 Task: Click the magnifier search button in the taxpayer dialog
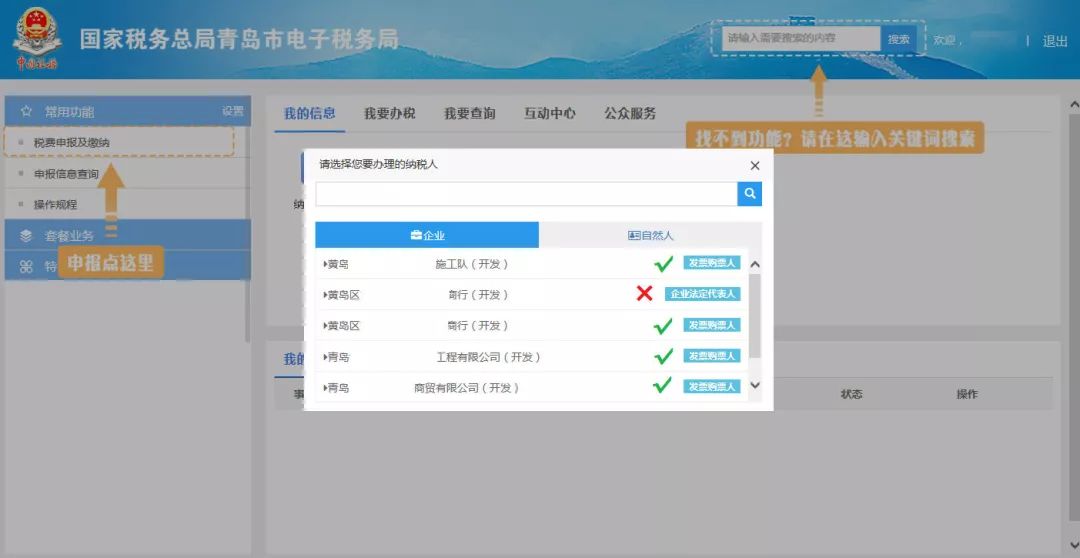tap(749, 194)
